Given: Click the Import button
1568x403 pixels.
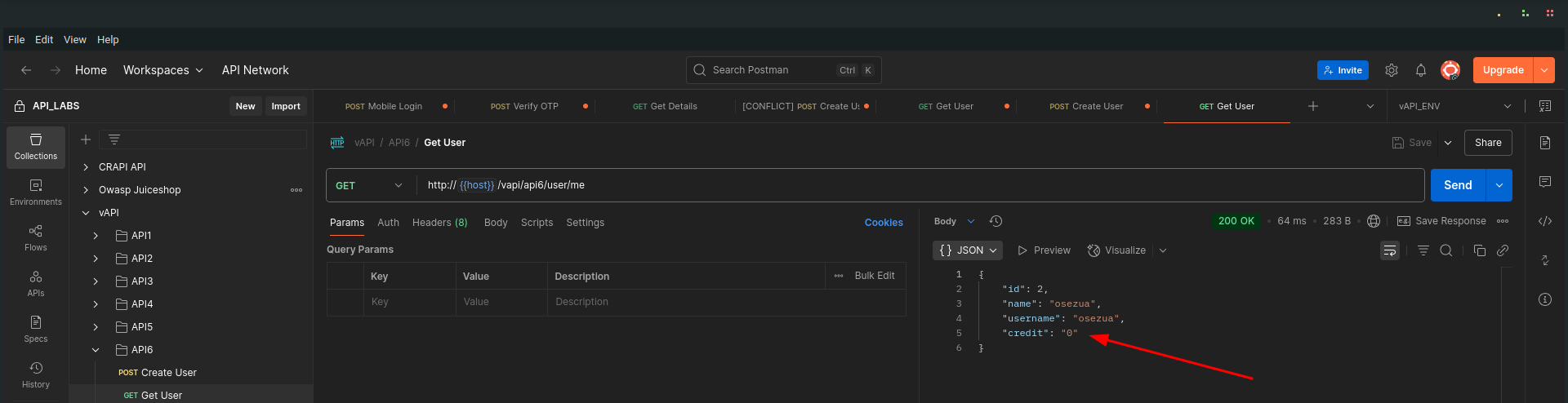Looking at the screenshot, I should coord(286,106).
